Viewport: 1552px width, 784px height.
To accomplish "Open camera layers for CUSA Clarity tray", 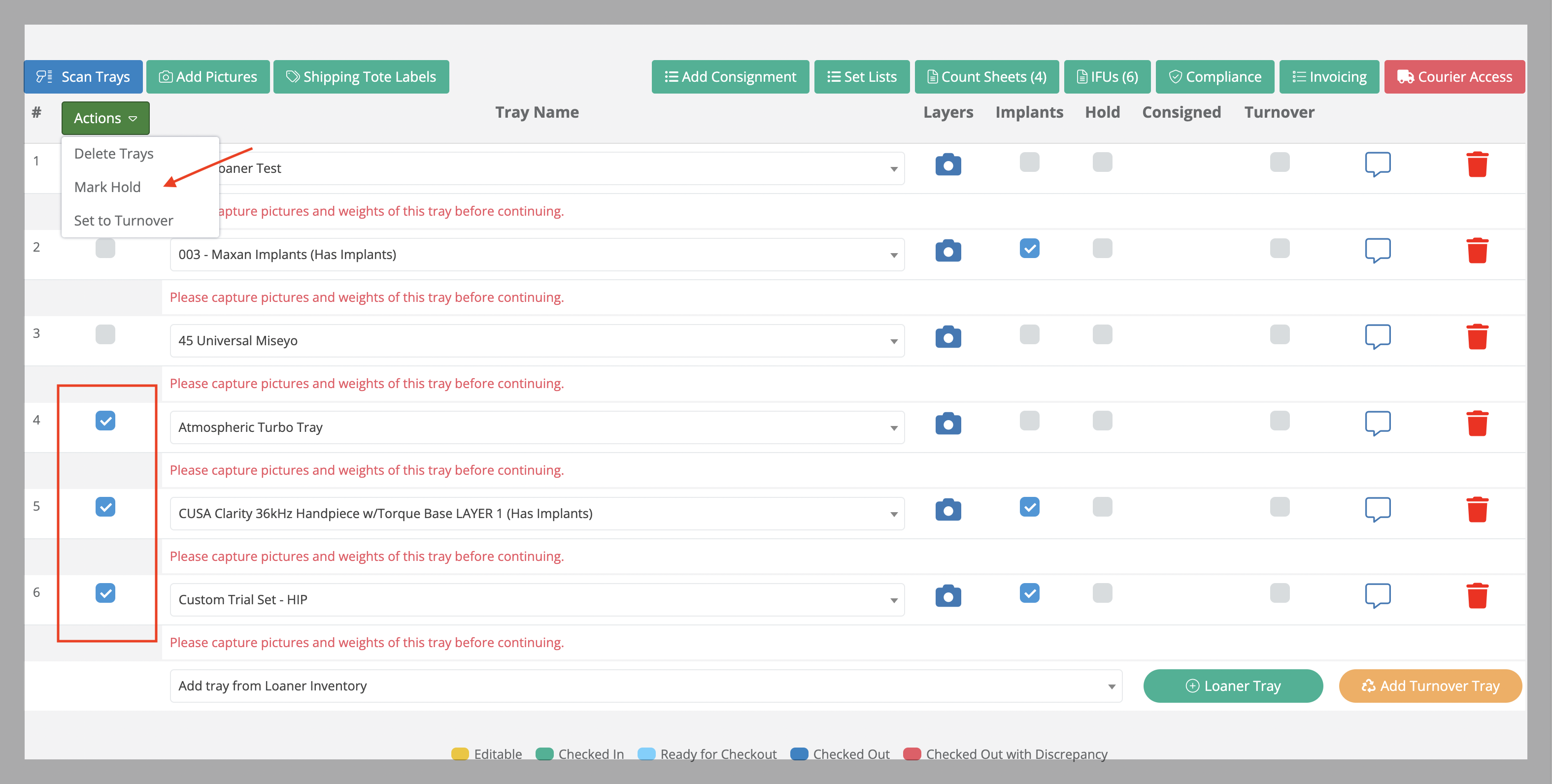I will 948,509.
